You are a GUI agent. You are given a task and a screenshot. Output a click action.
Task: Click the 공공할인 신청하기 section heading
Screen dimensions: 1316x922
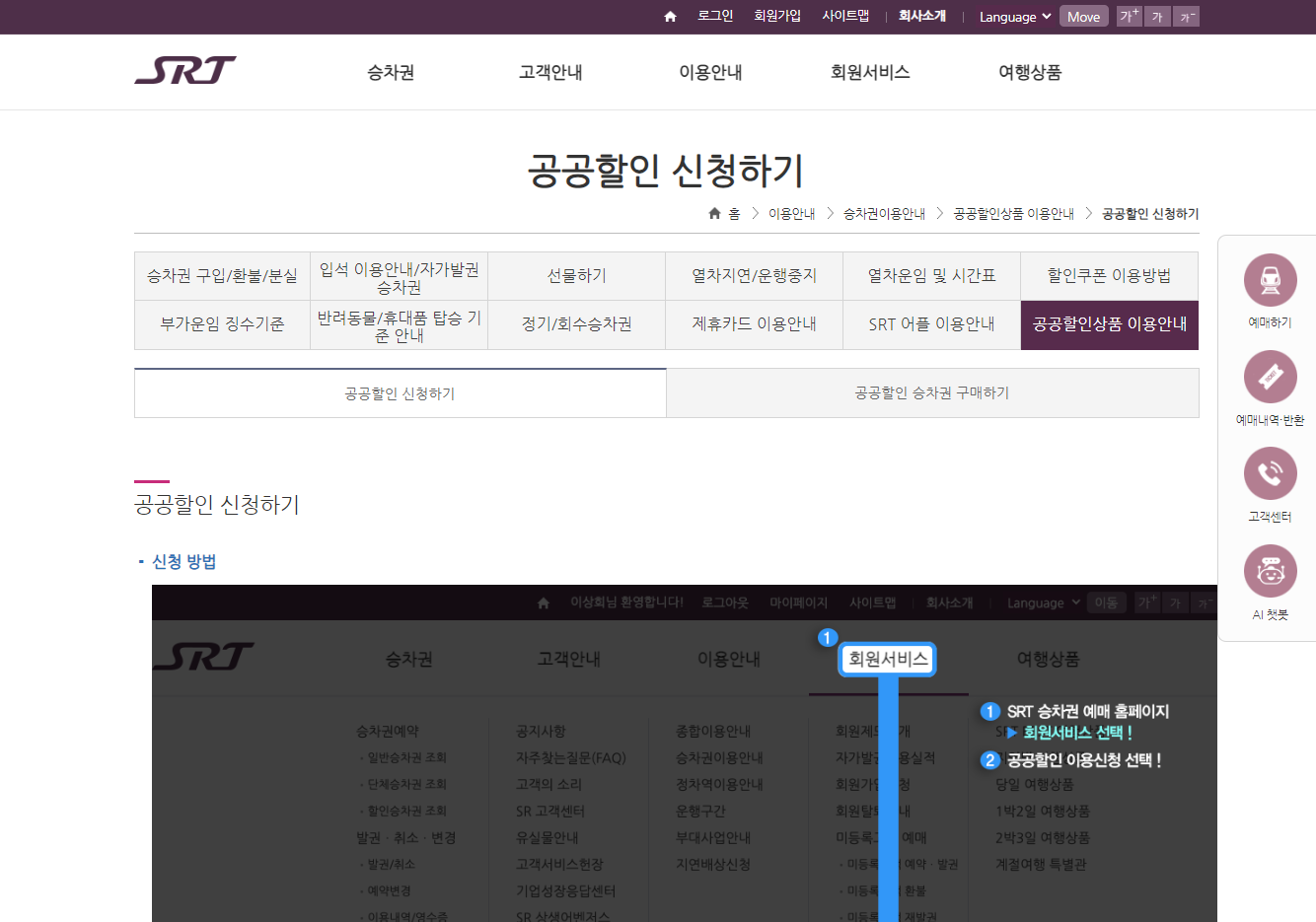217,505
